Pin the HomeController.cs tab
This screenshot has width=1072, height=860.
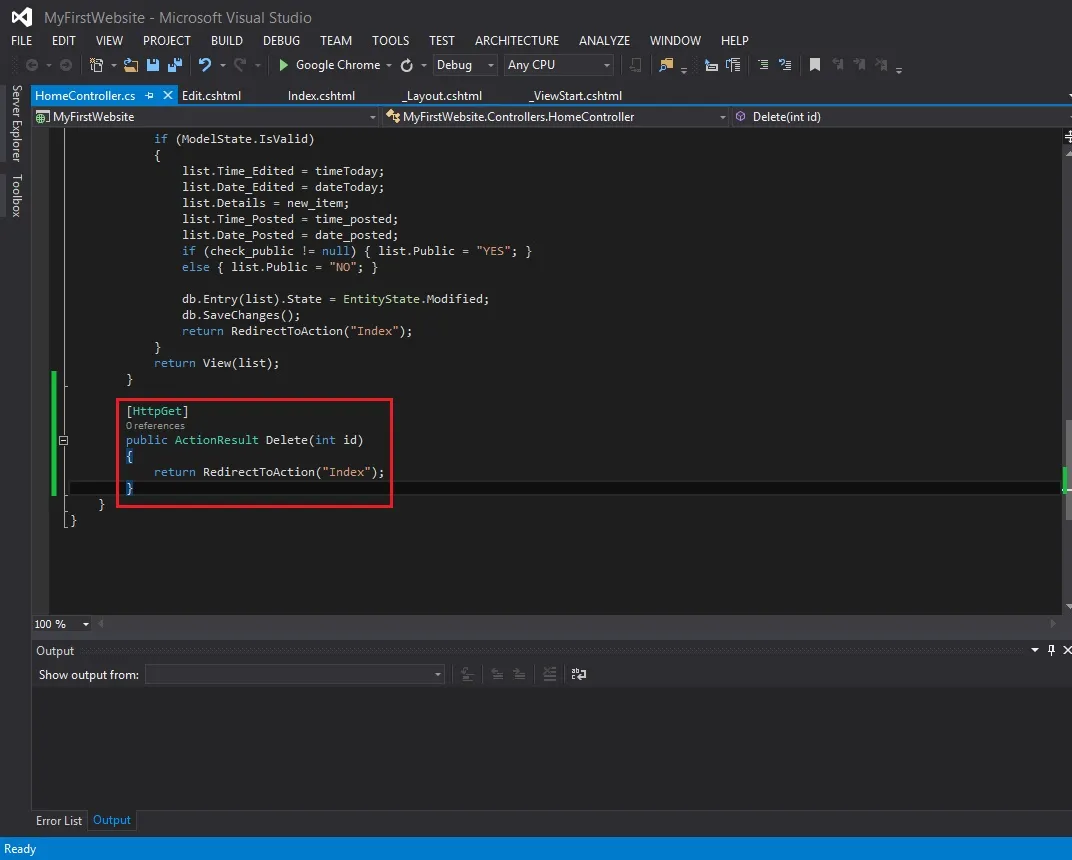pyautogui.click(x=149, y=96)
